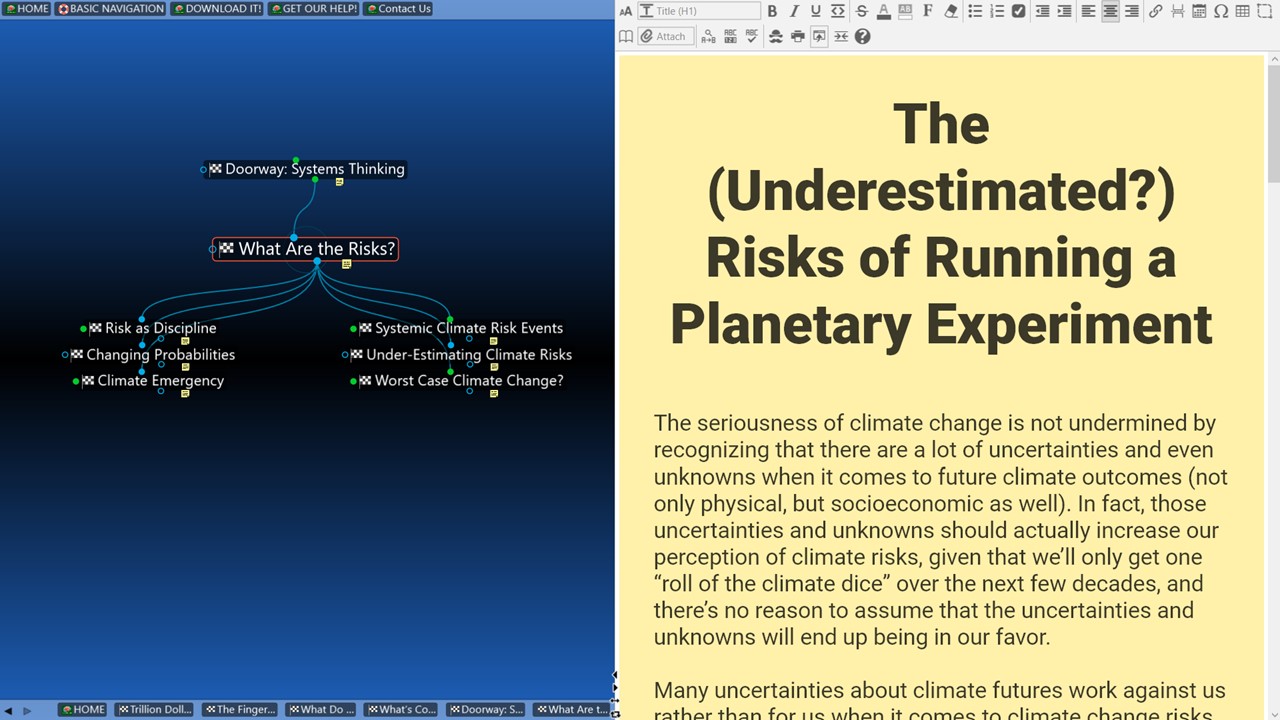Jump to Trillion Doll... in history bar

coord(154,709)
